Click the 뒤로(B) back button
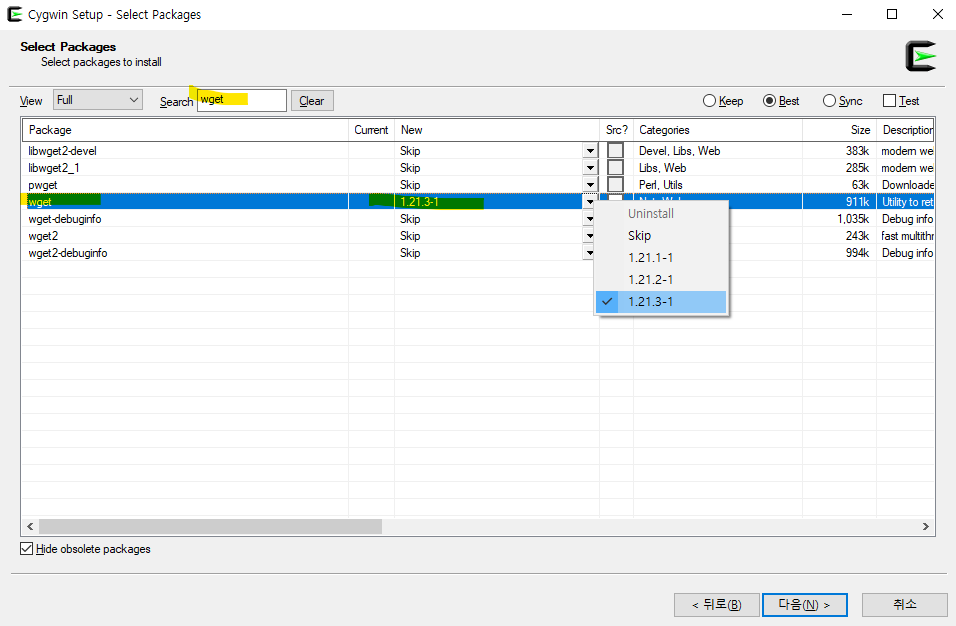 (716, 605)
